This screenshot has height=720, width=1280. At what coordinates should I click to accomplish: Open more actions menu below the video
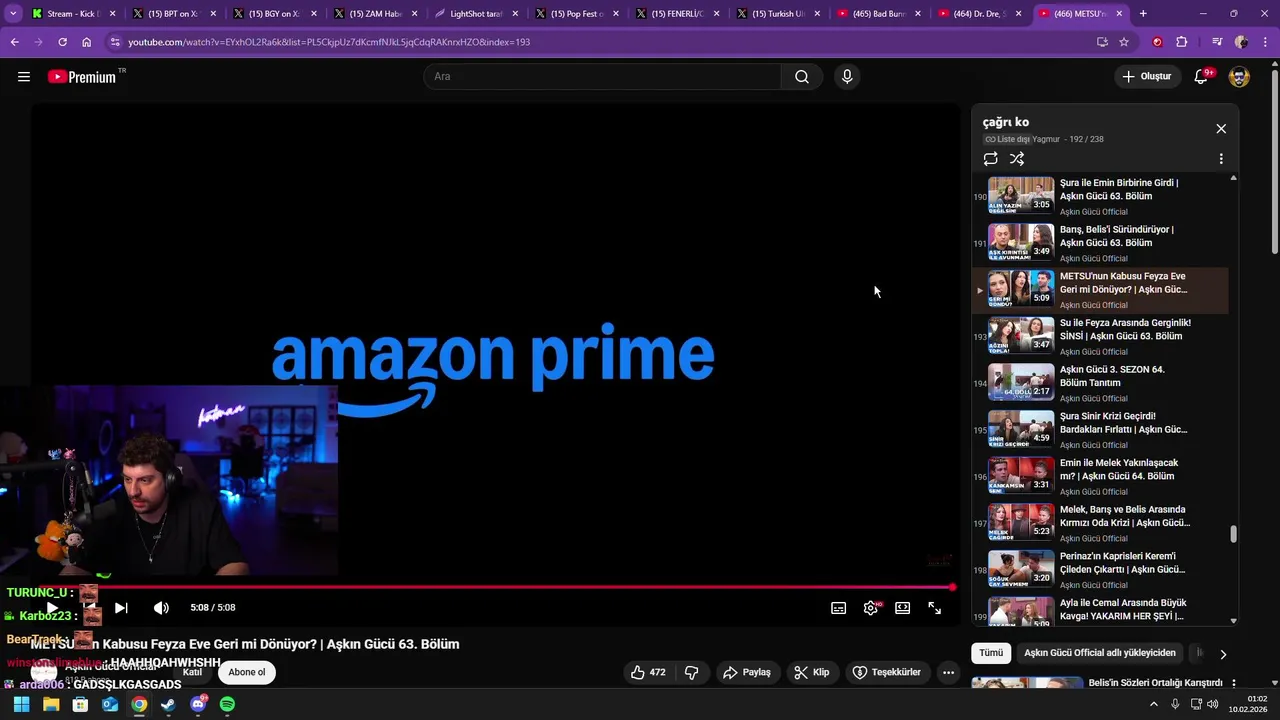948,672
